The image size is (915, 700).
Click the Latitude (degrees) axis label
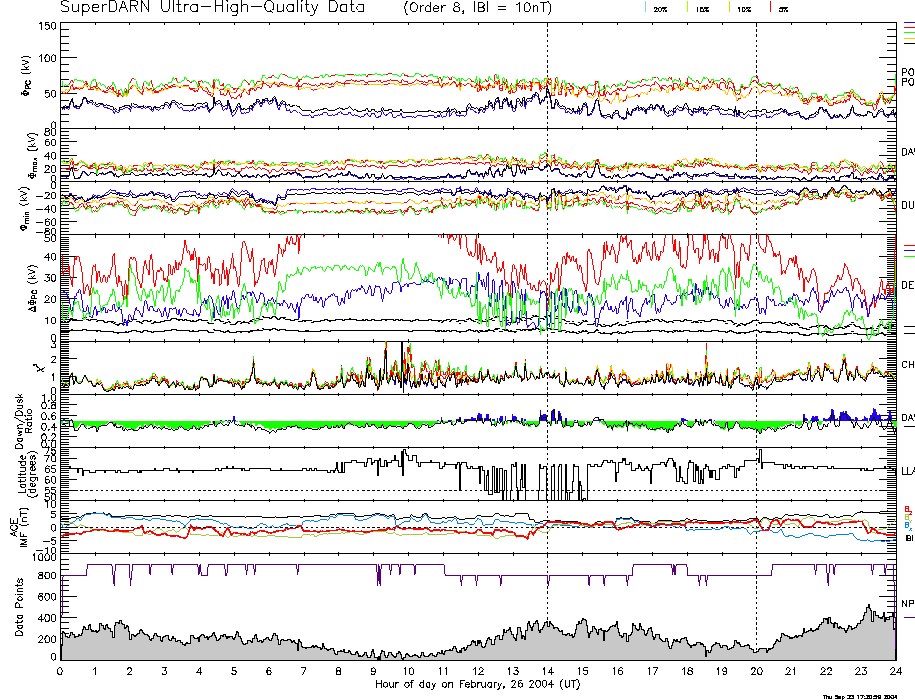(x=27, y=473)
